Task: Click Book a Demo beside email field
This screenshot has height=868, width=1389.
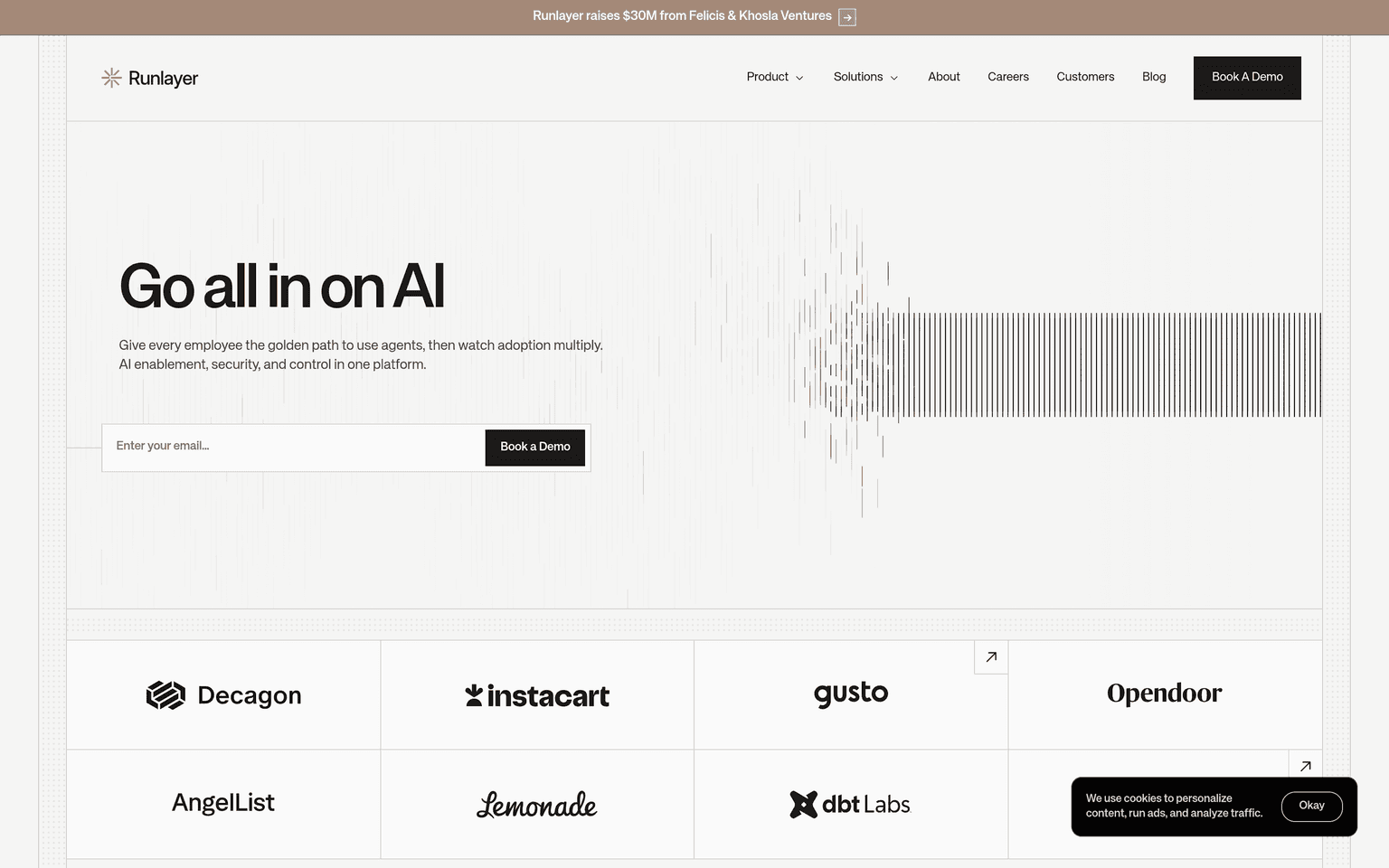Action: point(535,448)
